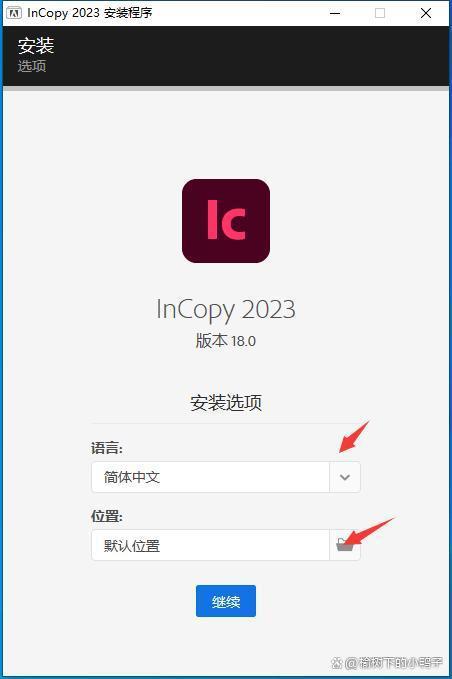Click the 版本 18.0 version text
Viewport: 452px width, 679px height.
[x=226, y=341]
